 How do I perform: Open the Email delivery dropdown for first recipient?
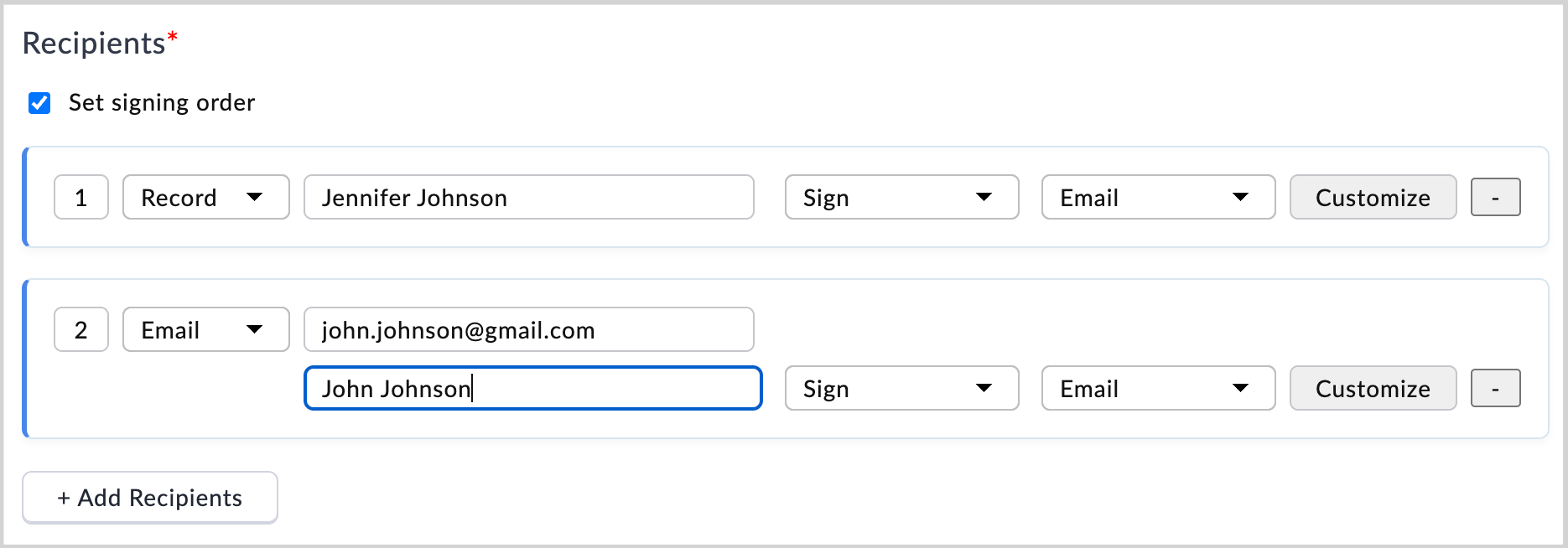[1158, 198]
